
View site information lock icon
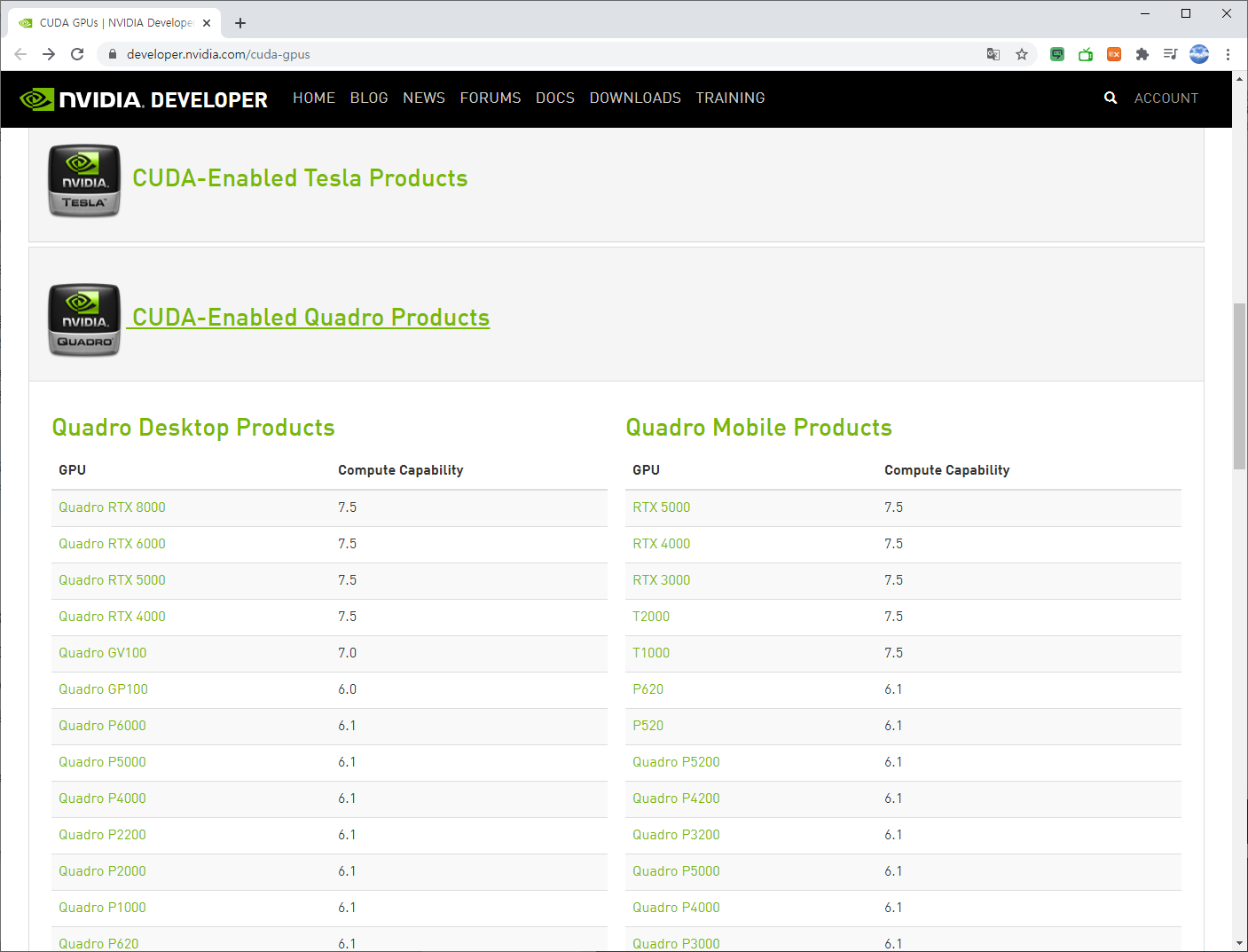(x=112, y=54)
